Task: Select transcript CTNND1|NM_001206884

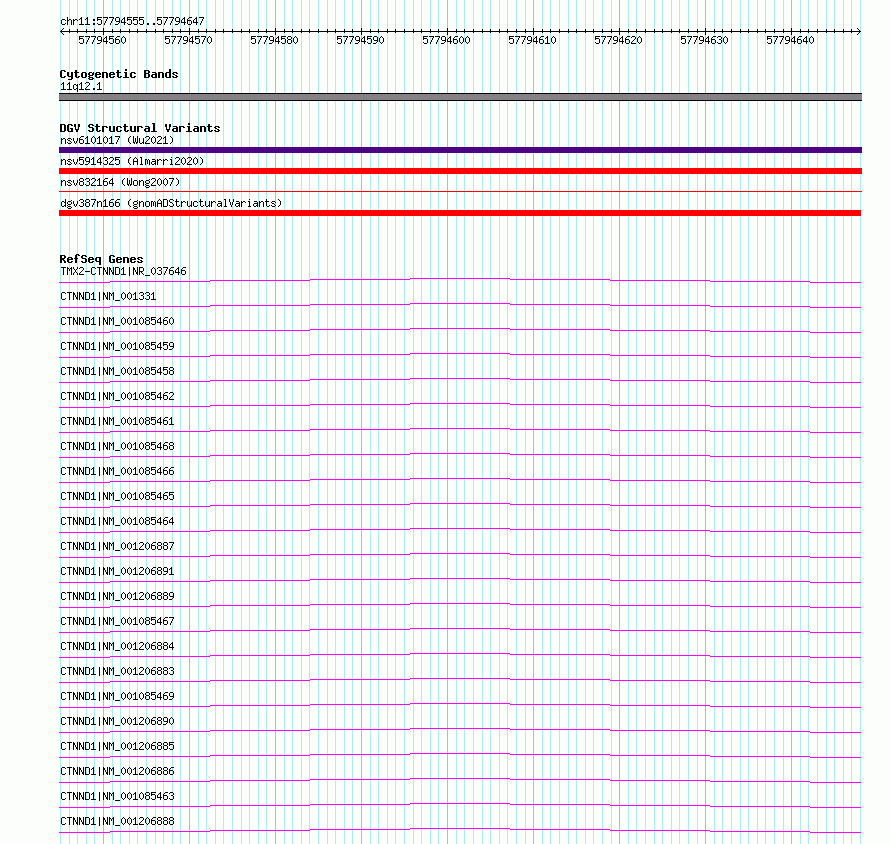Action: 117,646
